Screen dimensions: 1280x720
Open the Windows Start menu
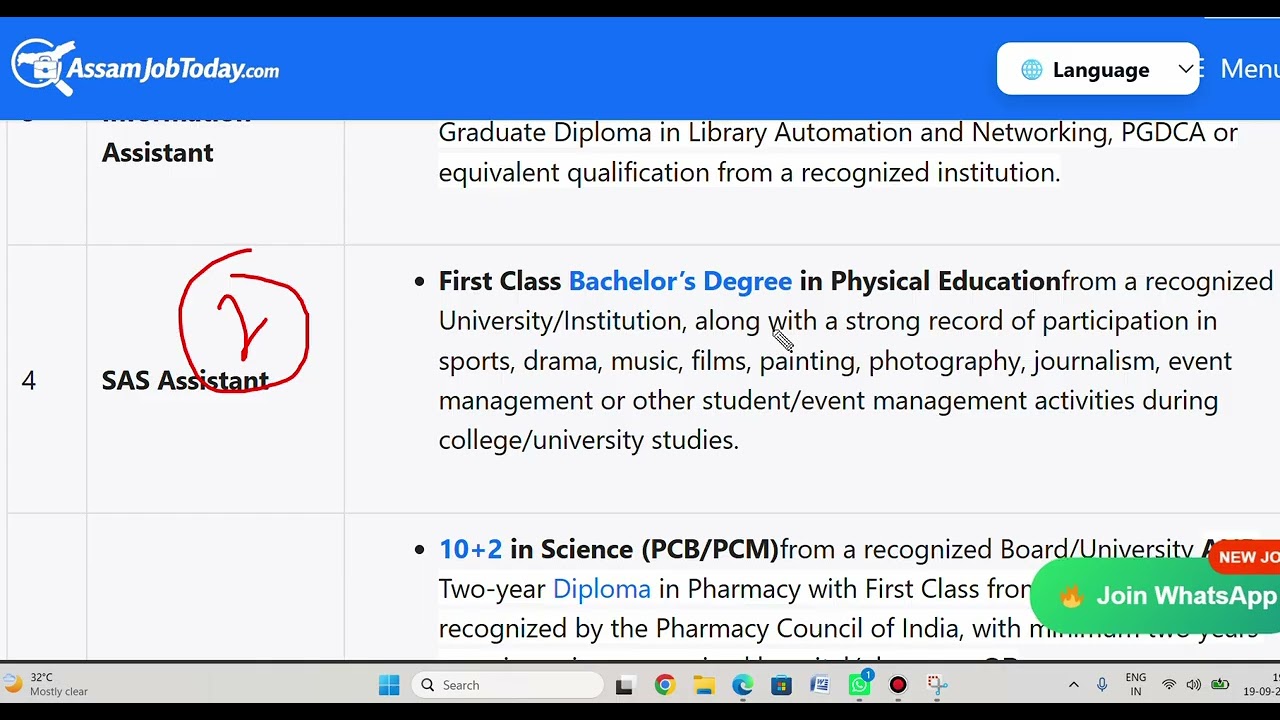pyautogui.click(x=389, y=685)
